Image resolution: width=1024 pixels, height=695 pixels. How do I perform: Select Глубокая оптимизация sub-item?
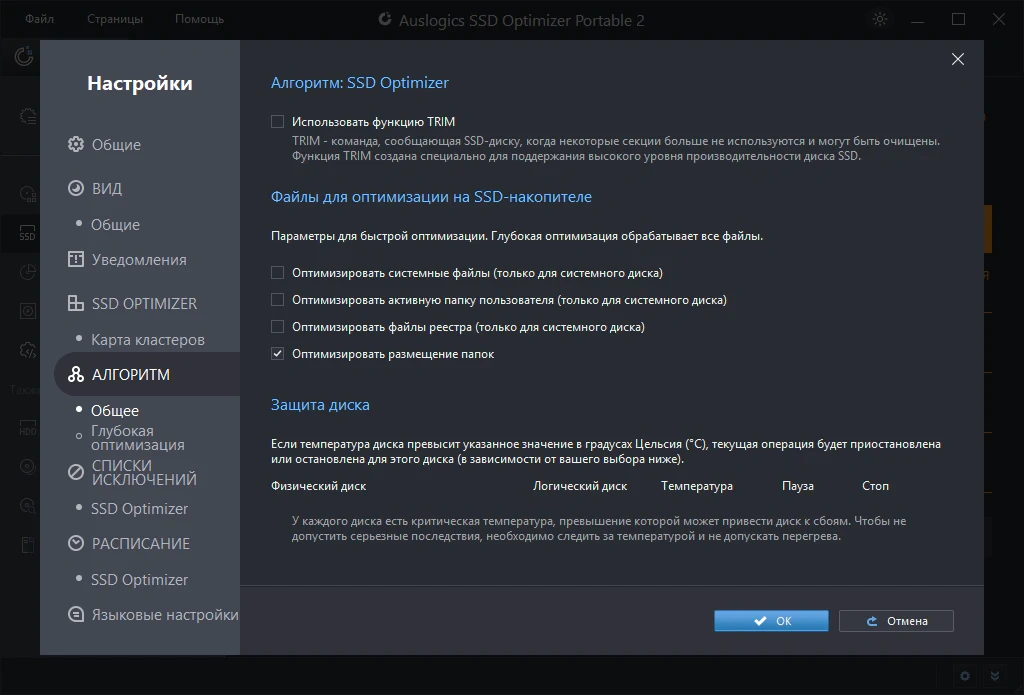(138, 438)
